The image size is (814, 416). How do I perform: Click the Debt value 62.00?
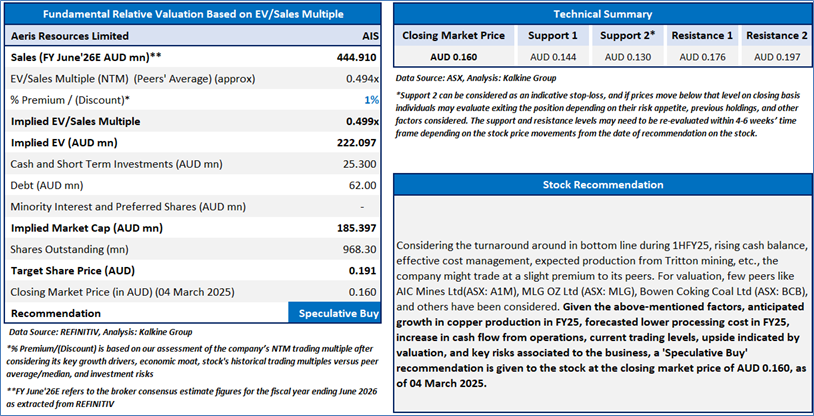tap(363, 185)
